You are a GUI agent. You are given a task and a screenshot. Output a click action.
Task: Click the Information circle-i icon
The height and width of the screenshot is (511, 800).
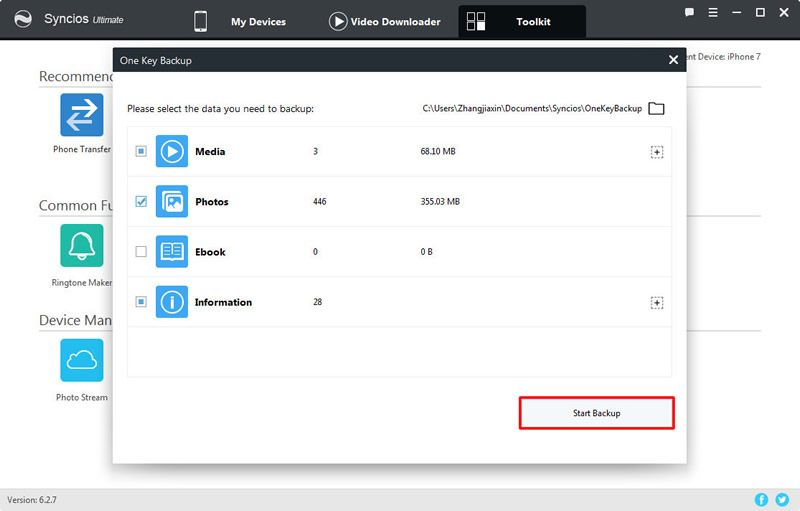(x=171, y=302)
